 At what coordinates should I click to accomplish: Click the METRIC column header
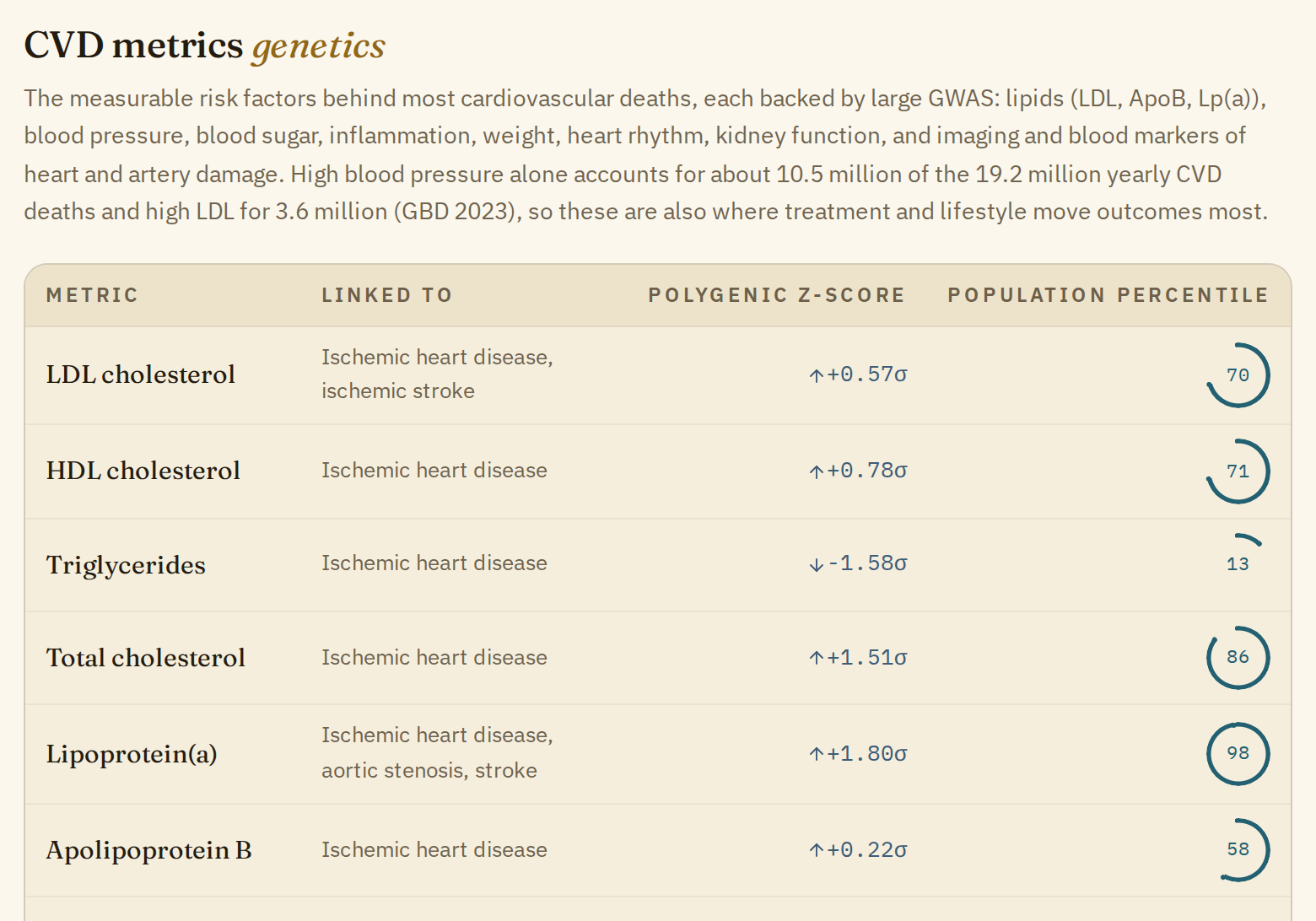tap(92, 295)
